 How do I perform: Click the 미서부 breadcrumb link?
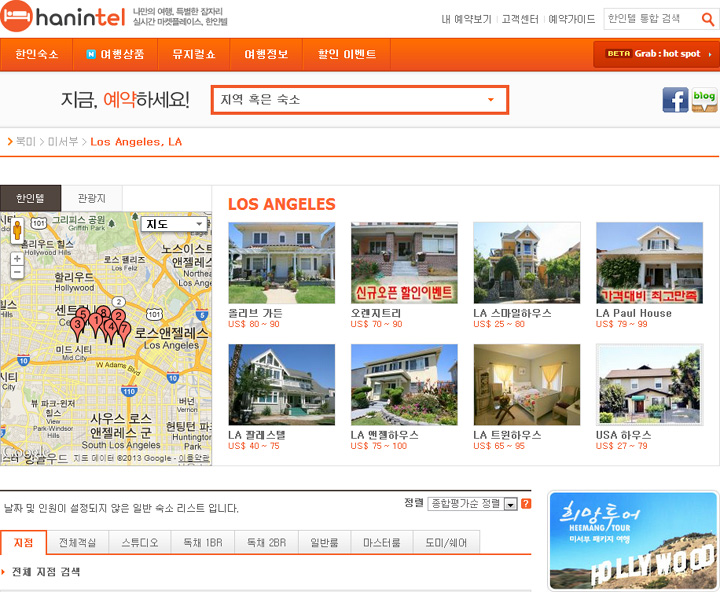tap(63, 141)
